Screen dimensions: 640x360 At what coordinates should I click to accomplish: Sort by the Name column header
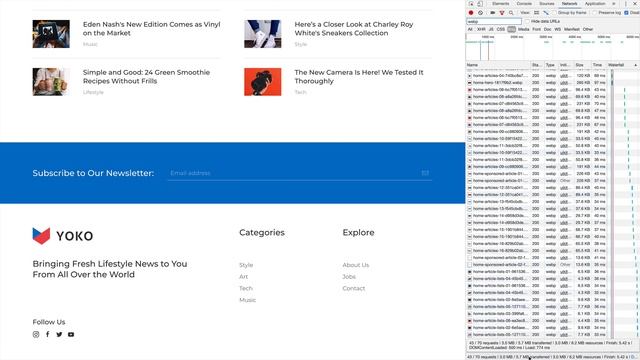pyautogui.click(x=498, y=65)
